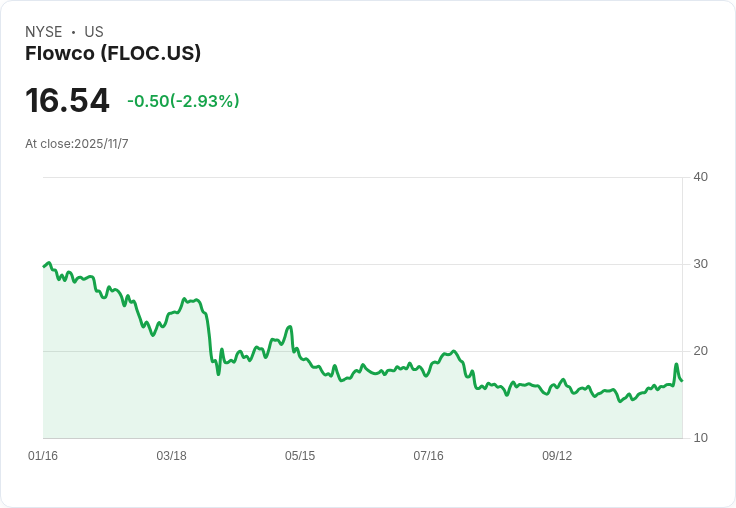Click the 20 price axis label

click(x=700, y=351)
